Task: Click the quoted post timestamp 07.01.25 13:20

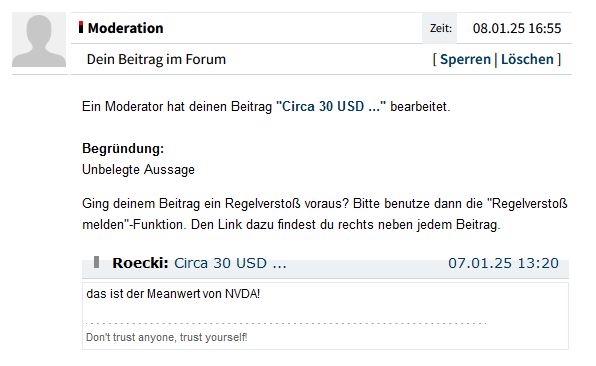Action: tap(503, 263)
